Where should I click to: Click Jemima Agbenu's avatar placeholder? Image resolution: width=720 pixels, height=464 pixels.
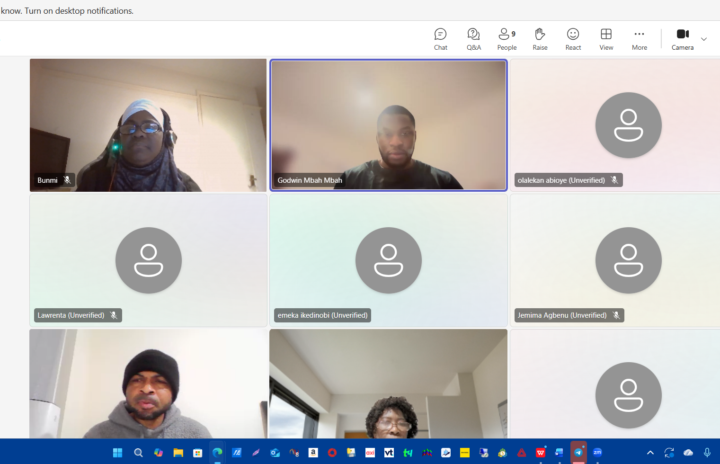tap(628, 260)
